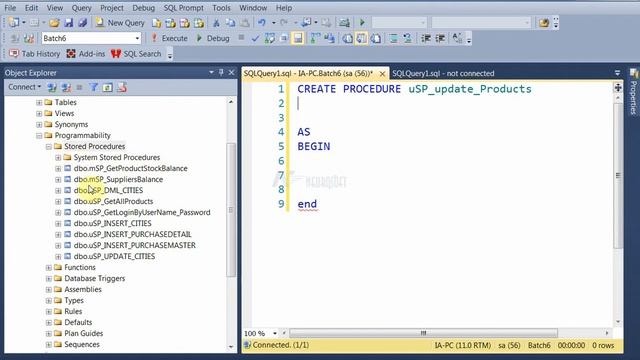The height and width of the screenshot is (360, 640).
Task: Open the Tools menu
Action: tap(221, 8)
